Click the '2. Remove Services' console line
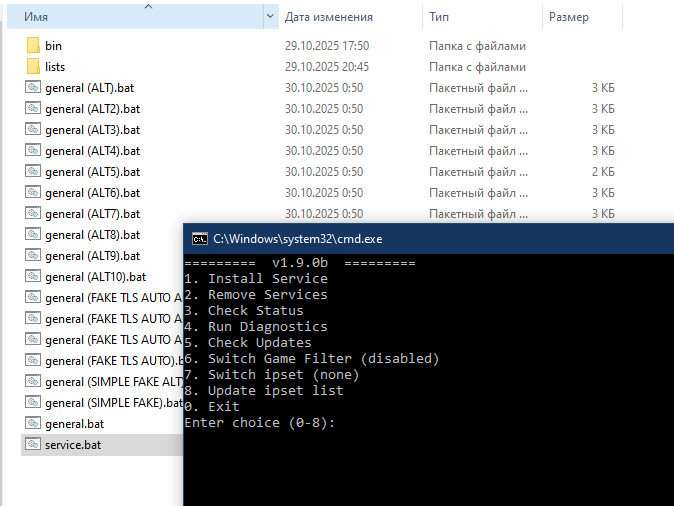 click(256, 295)
